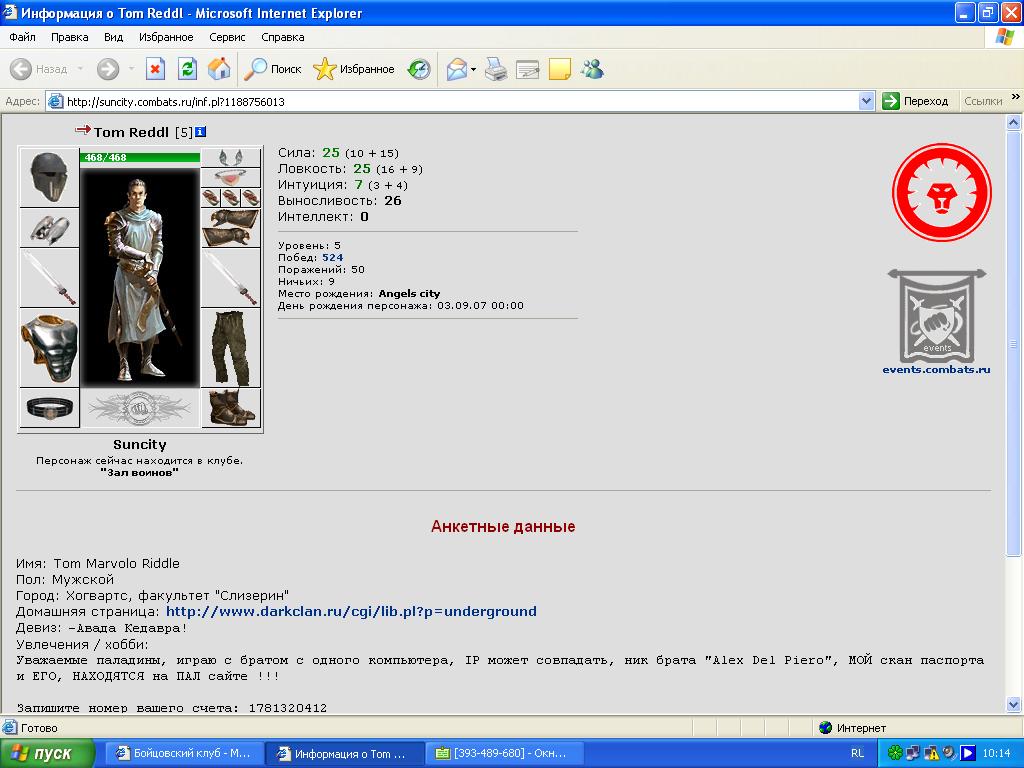Open History toolbar icon
The height and width of the screenshot is (768, 1024).
tap(419, 69)
